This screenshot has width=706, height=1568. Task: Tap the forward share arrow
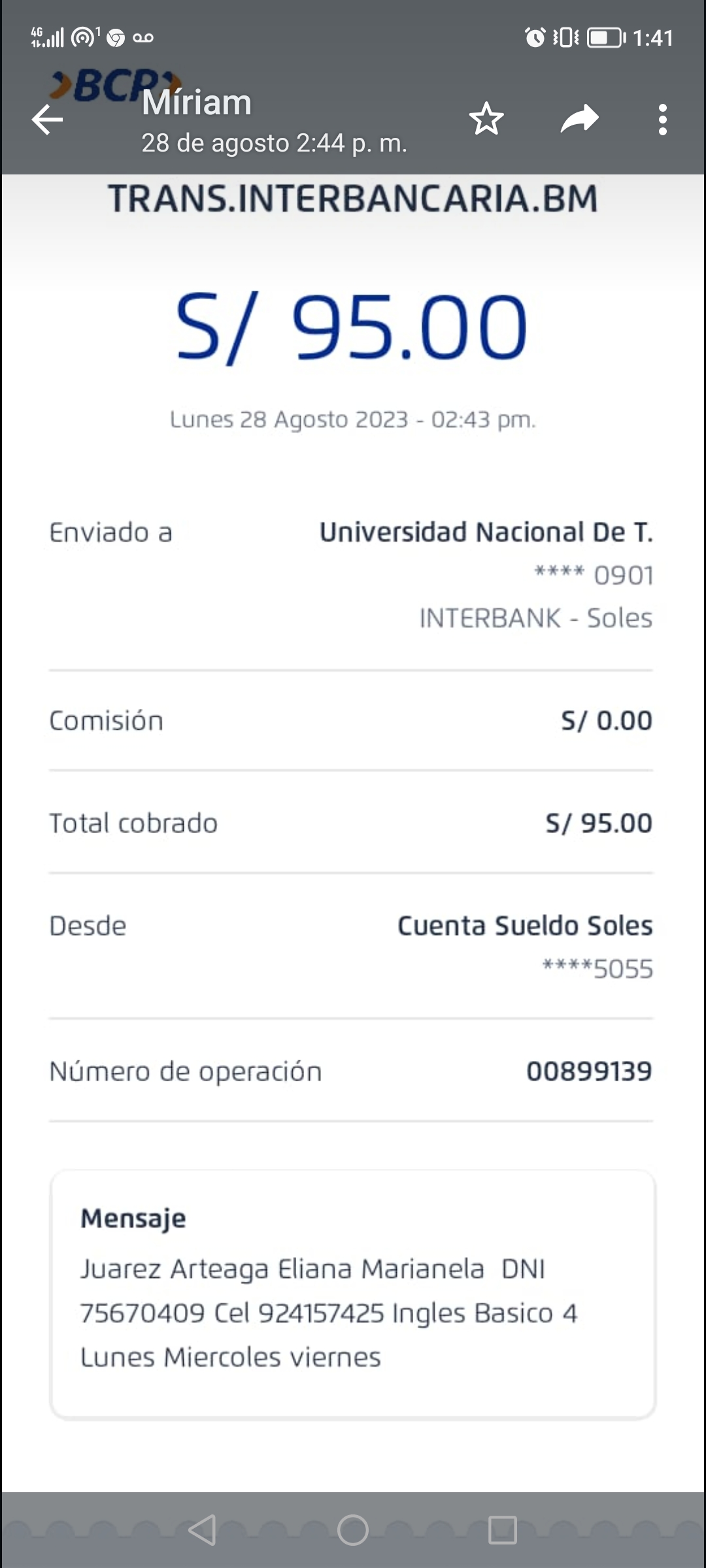pyautogui.click(x=579, y=119)
